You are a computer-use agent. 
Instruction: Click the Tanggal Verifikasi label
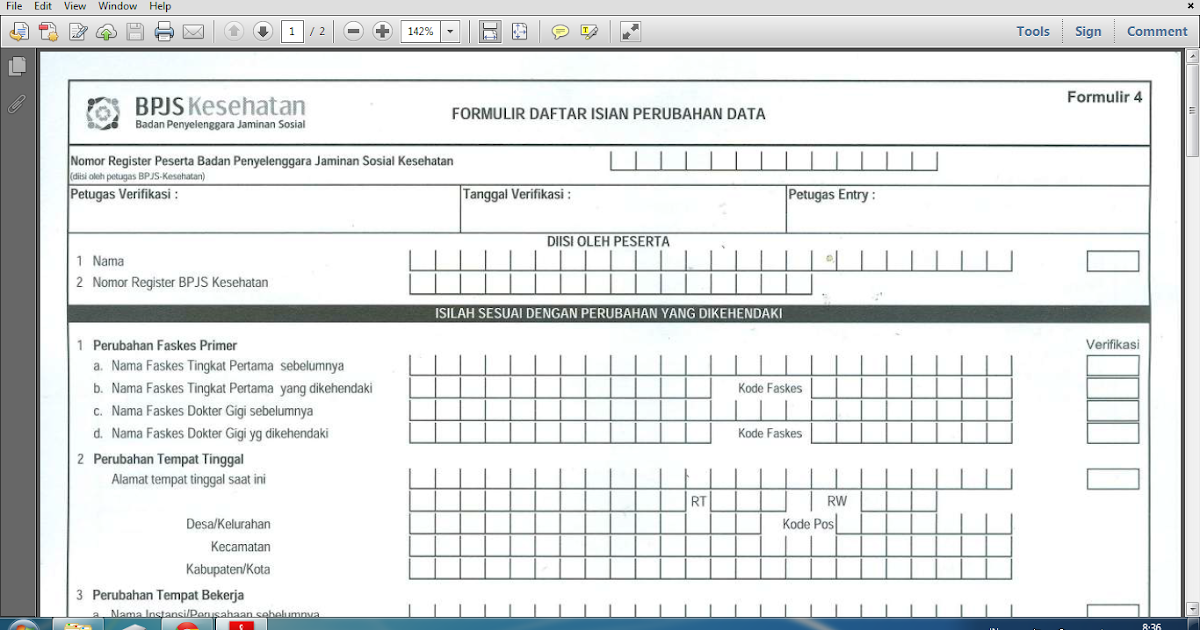coord(516,194)
